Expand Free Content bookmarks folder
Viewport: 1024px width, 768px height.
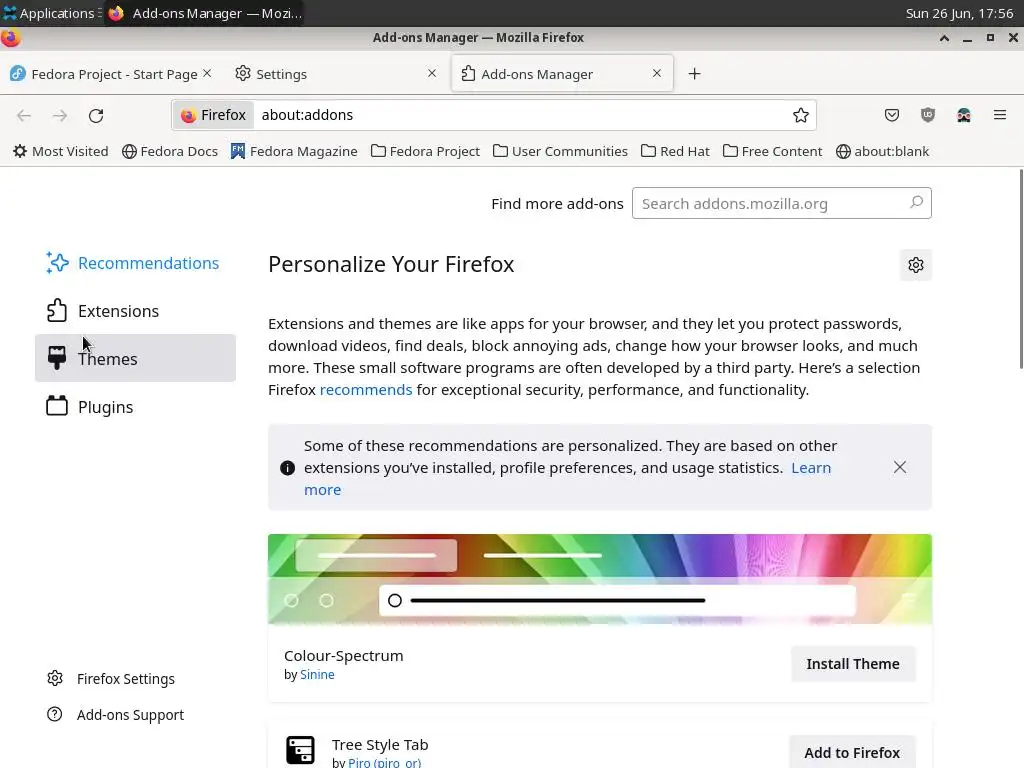tap(773, 152)
